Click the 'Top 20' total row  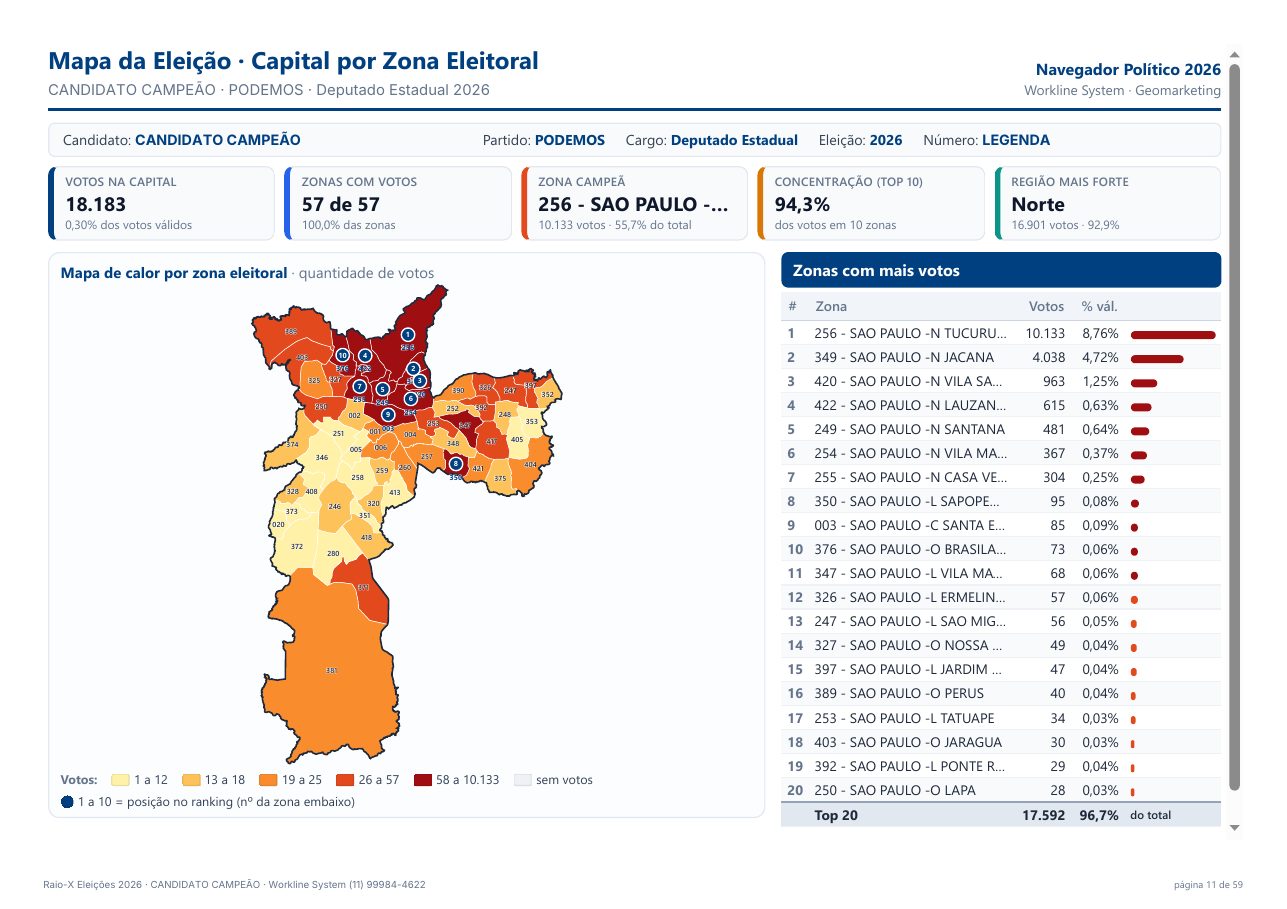[x=1001, y=815]
